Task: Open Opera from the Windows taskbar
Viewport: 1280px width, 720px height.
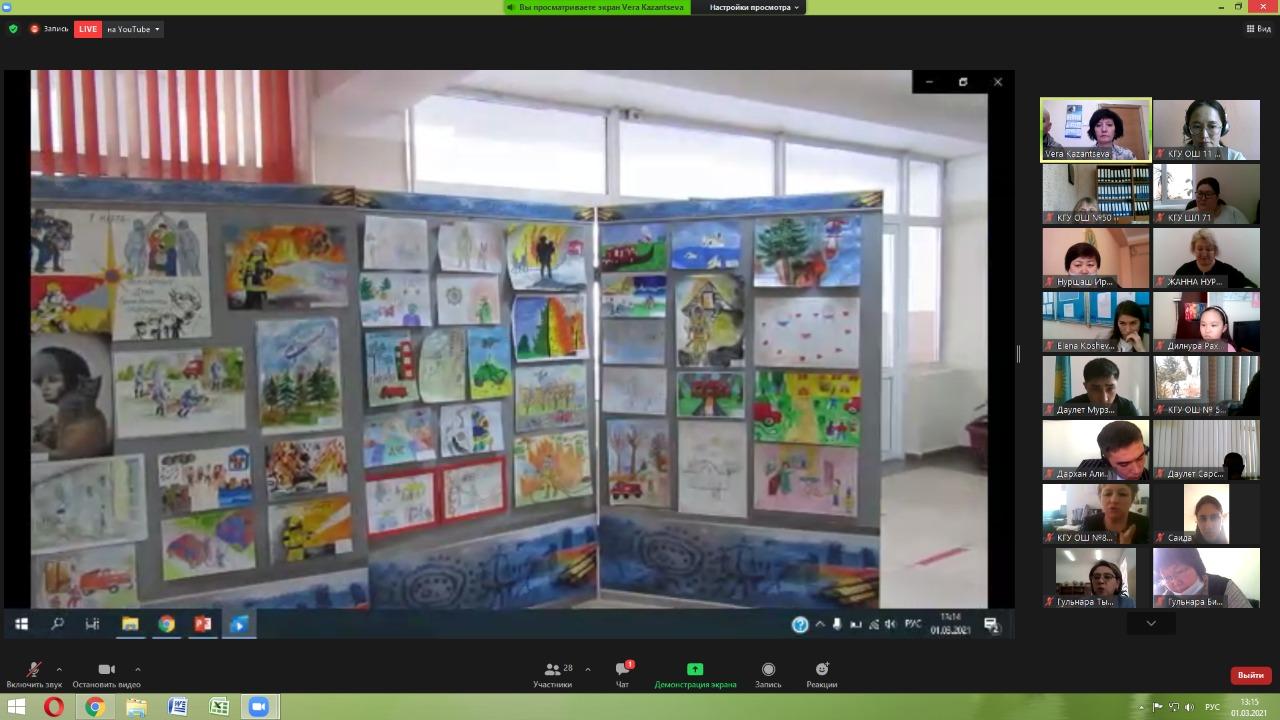Action: click(54, 707)
